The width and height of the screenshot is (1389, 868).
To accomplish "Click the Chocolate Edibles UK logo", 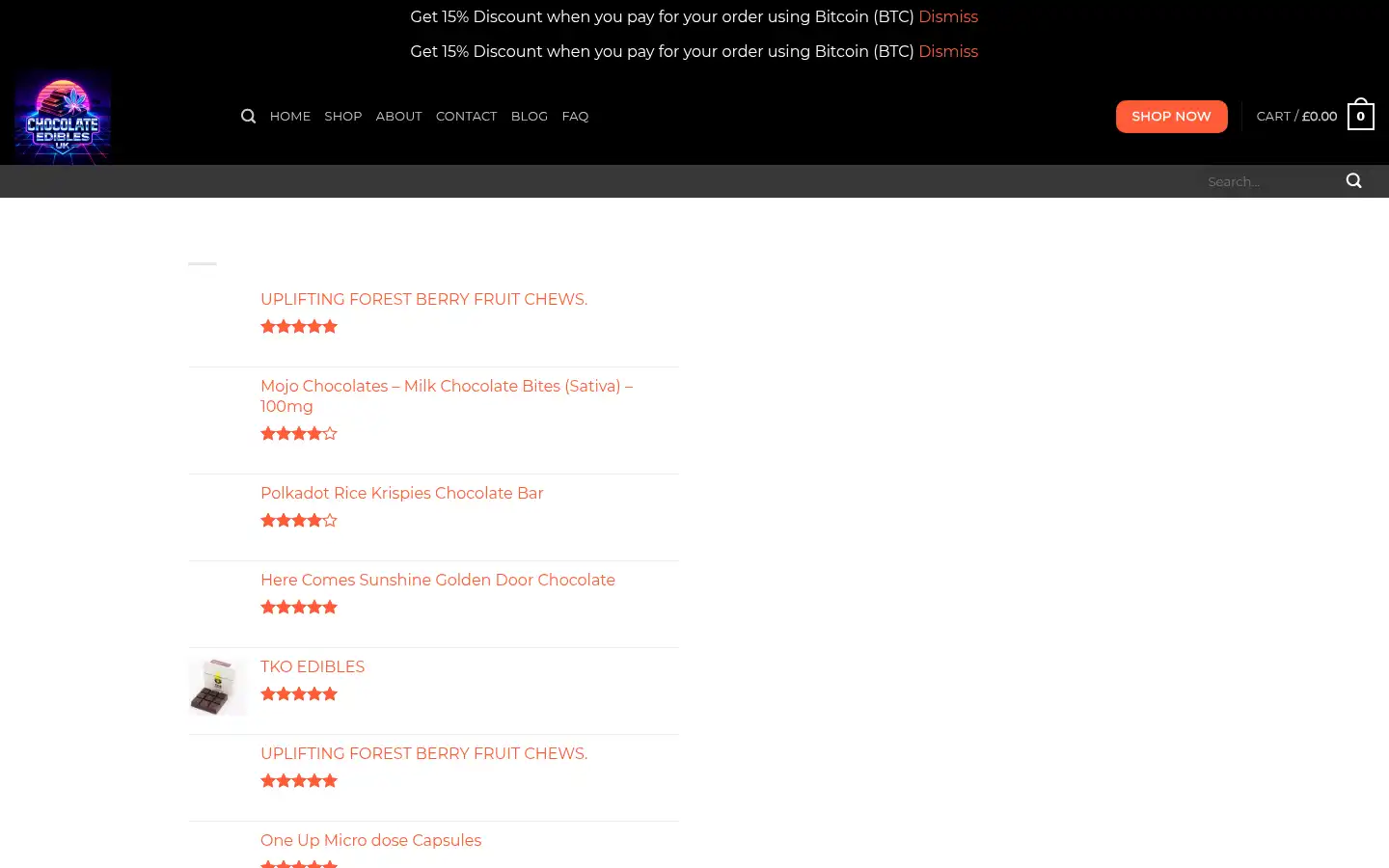I will [63, 117].
